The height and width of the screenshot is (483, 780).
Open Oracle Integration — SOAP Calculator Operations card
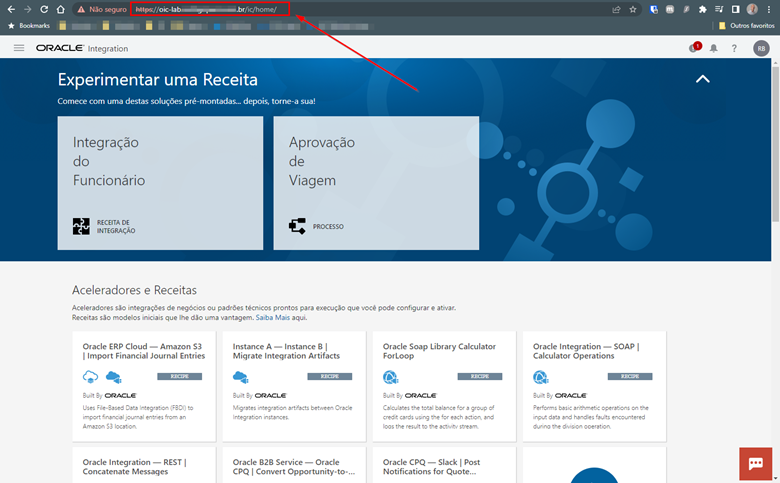pyautogui.click(x=594, y=386)
